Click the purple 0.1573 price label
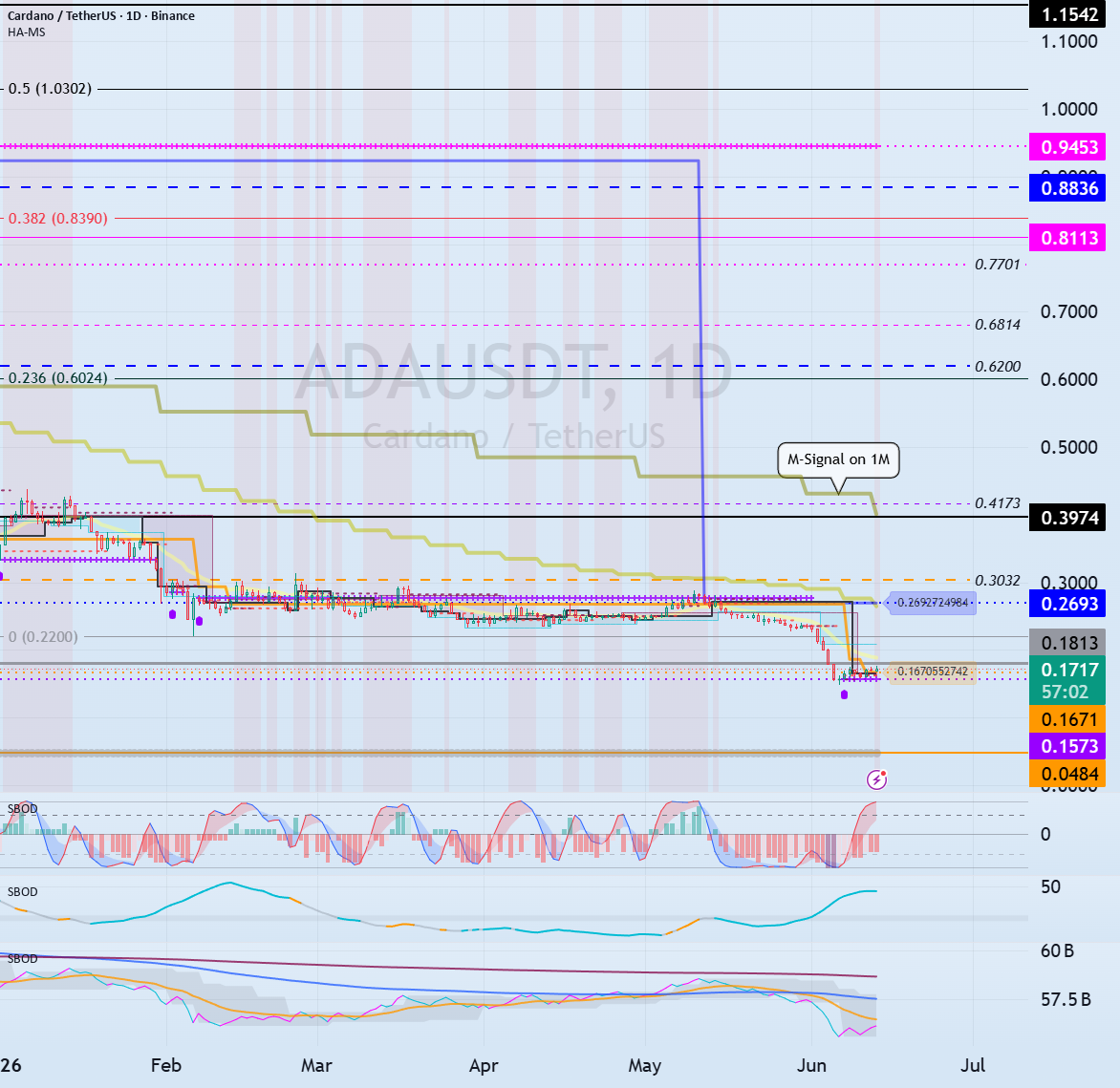Image resolution: width=1120 pixels, height=1088 pixels. click(x=1067, y=746)
